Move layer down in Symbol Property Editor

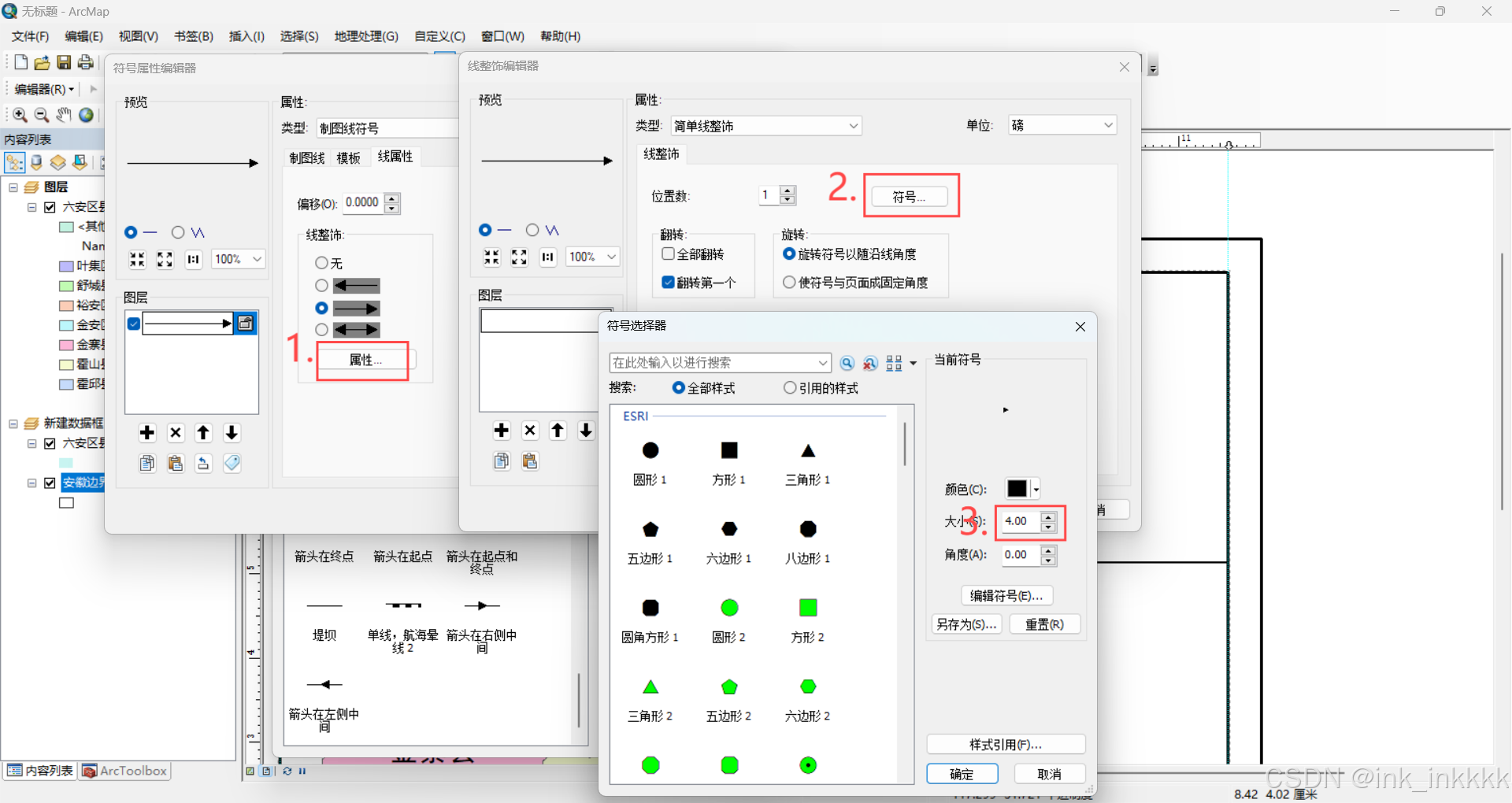coord(232,432)
